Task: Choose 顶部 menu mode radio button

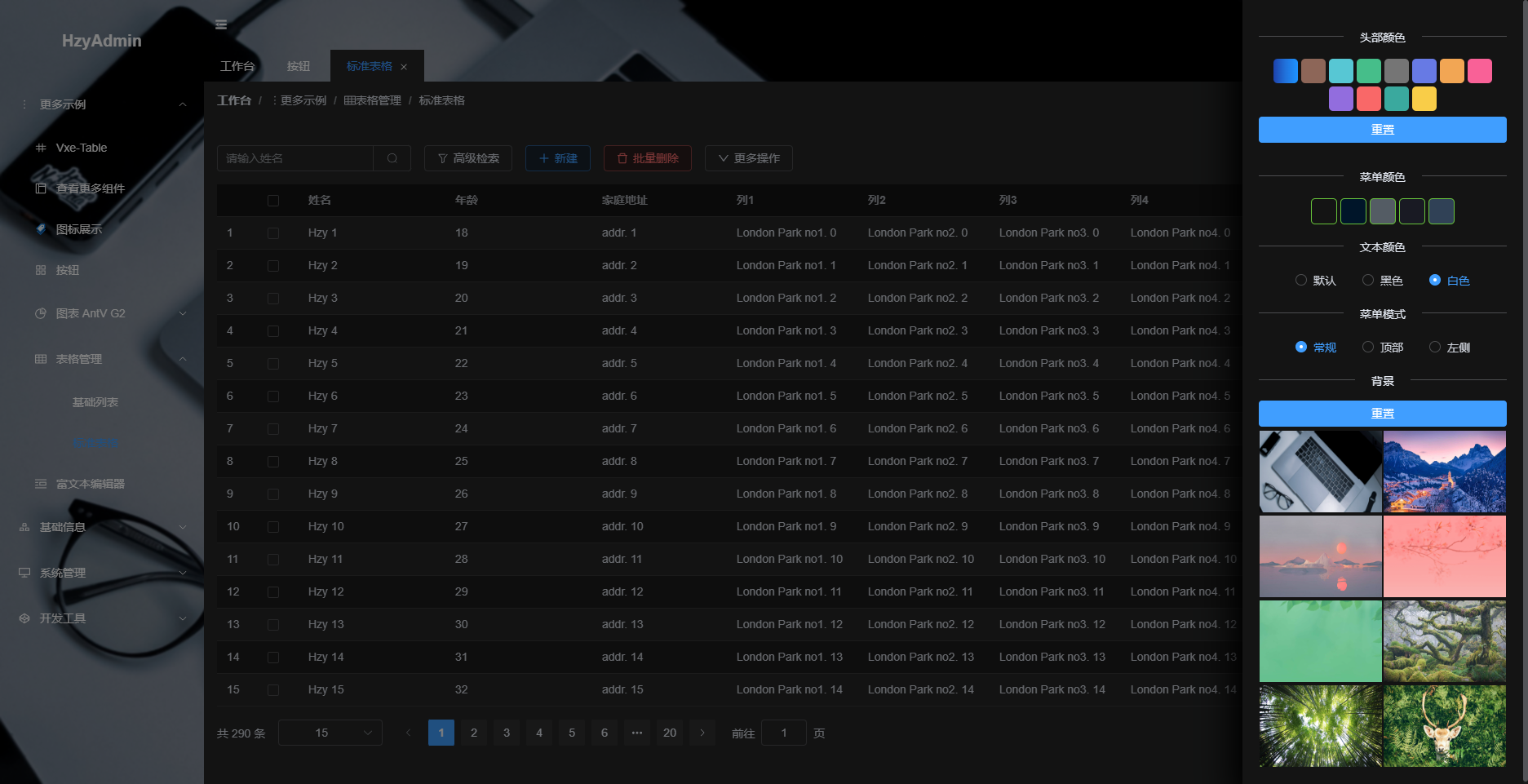Action: (x=1368, y=347)
